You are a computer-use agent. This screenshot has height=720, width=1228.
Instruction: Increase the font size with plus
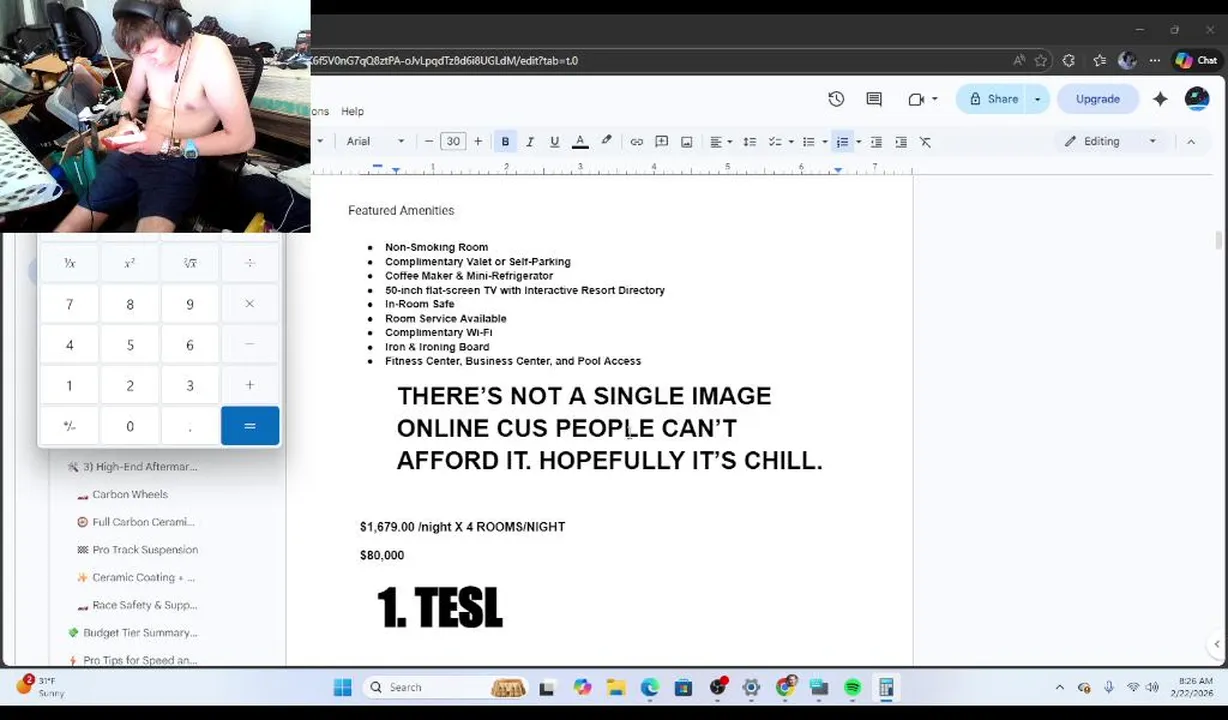(x=478, y=142)
